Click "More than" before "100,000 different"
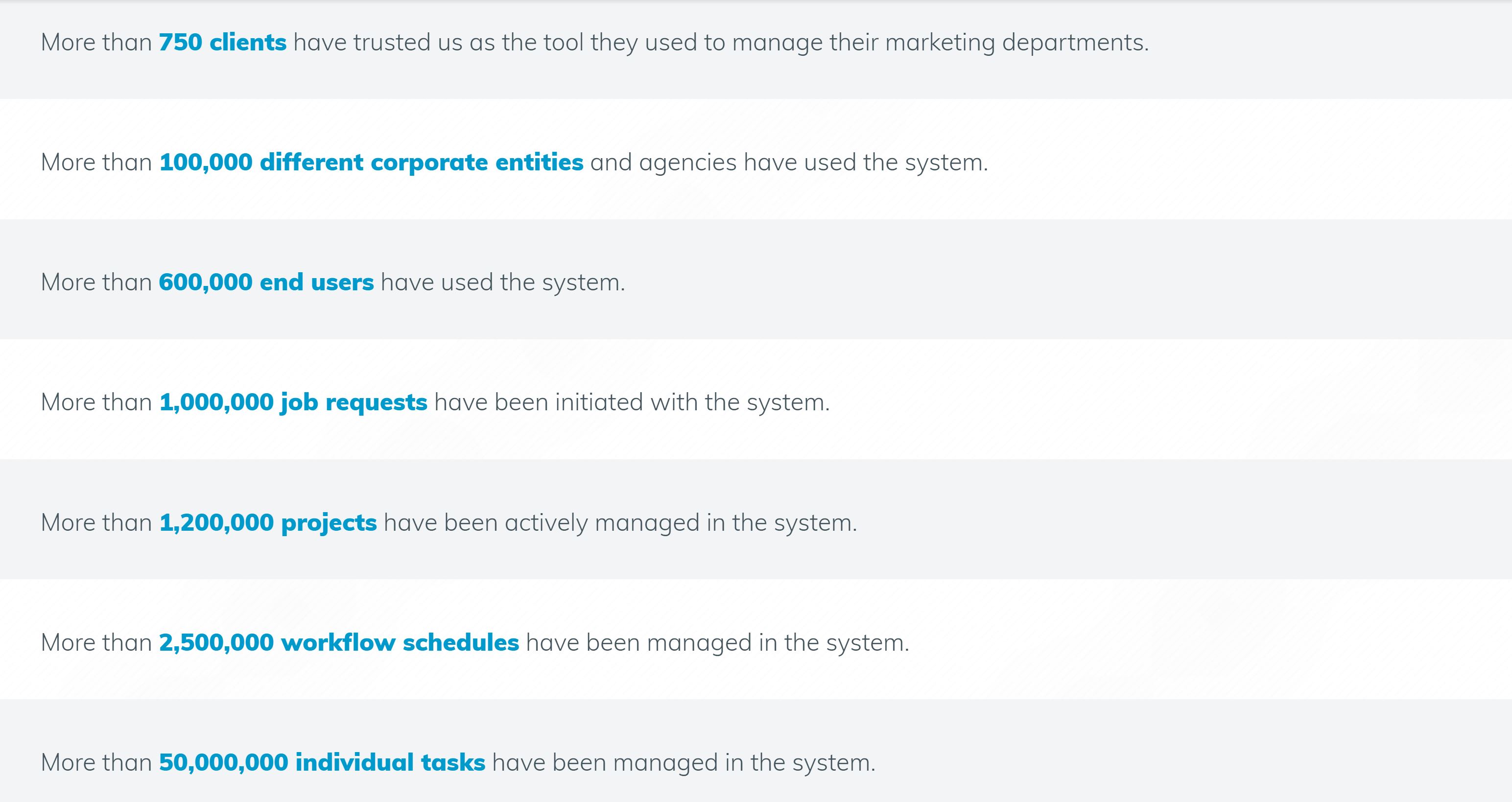The height and width of the screenshot is (802, 1512). (96, 163)
